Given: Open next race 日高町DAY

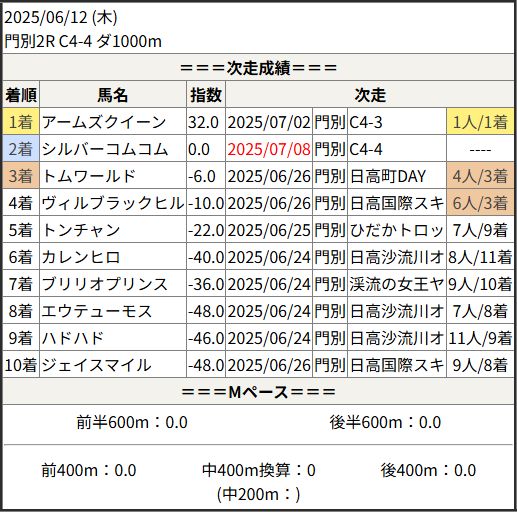Looking at the screenshot, I should (x=388, y=176).
